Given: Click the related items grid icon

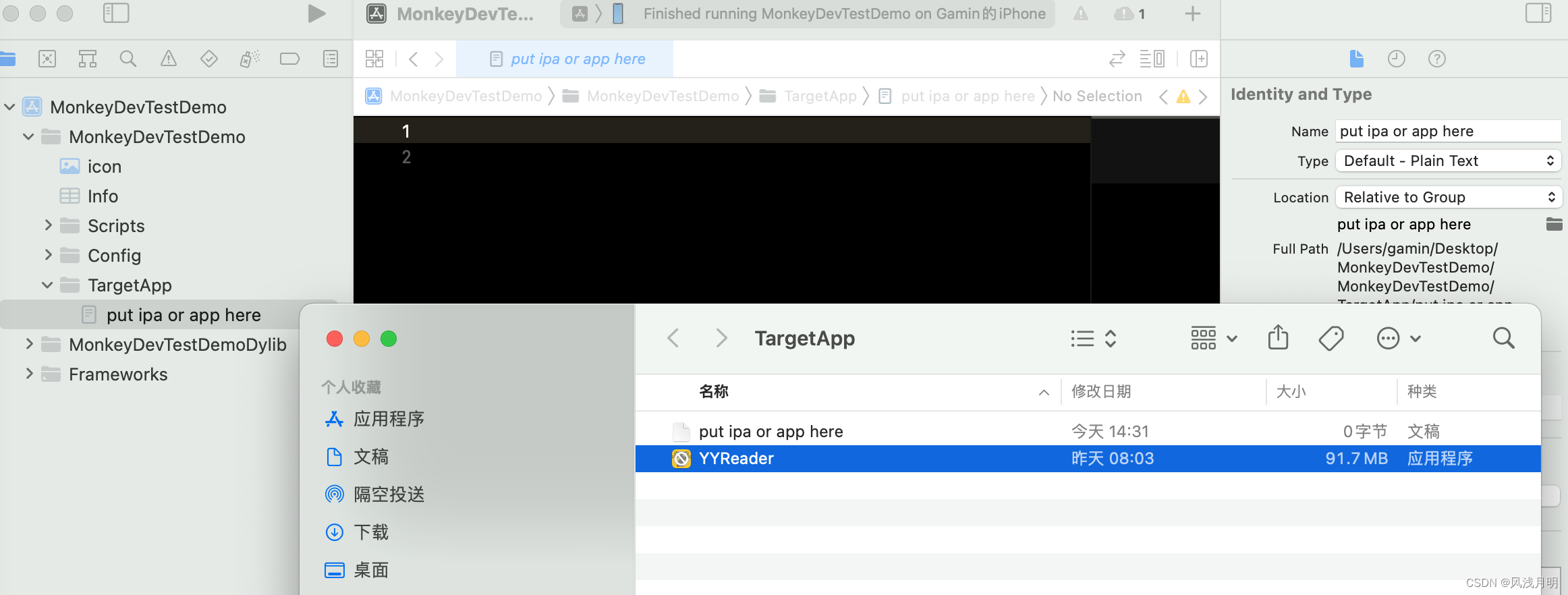Looking at the screenshot, I should tap(374, 59).
